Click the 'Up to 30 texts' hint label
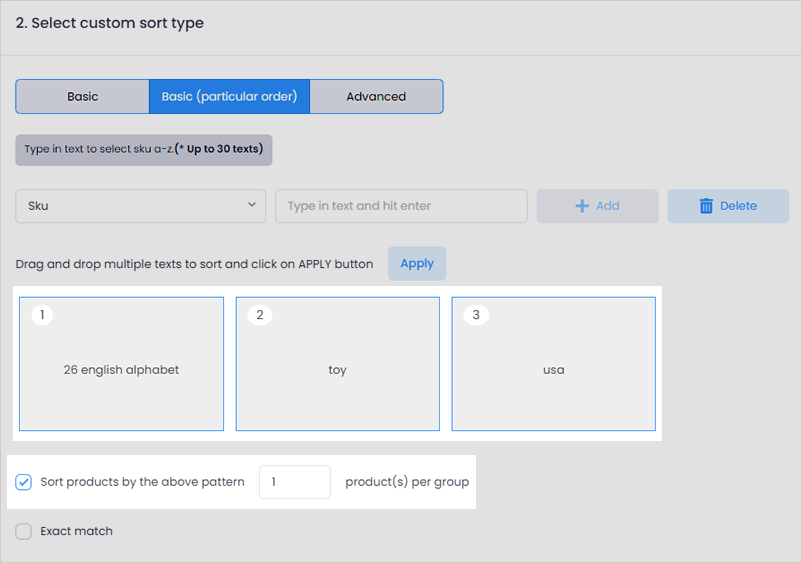The width and height of the screenshot is (802, 563). click(x=144, y=149)
